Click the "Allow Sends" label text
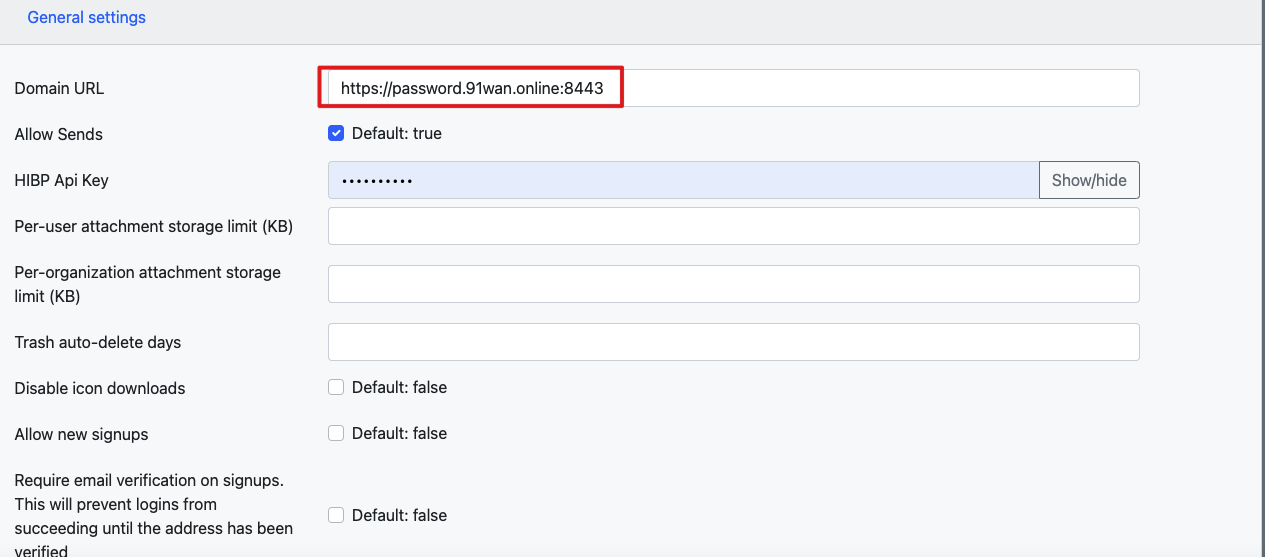Screen dimensions: 1265x557 58,135
